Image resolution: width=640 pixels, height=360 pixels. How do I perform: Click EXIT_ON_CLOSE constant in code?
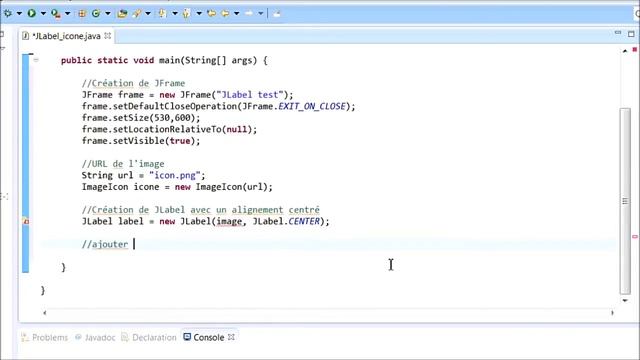pyautogui.click(x=311, y=107)
